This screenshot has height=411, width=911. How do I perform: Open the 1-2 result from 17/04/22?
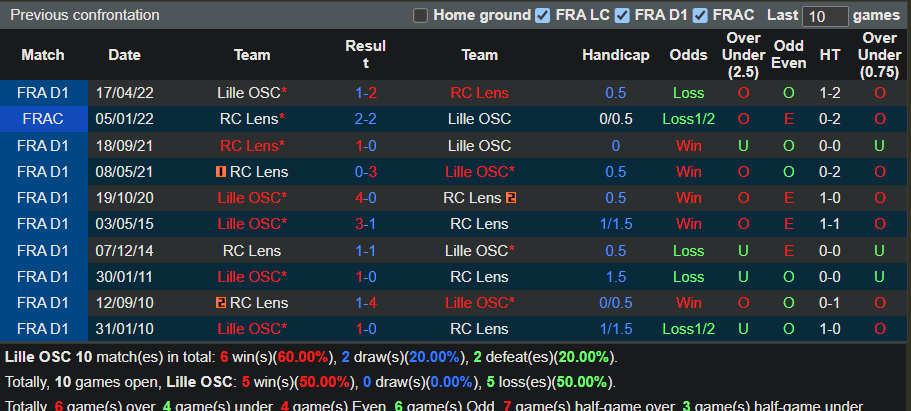tap(365, 93)
